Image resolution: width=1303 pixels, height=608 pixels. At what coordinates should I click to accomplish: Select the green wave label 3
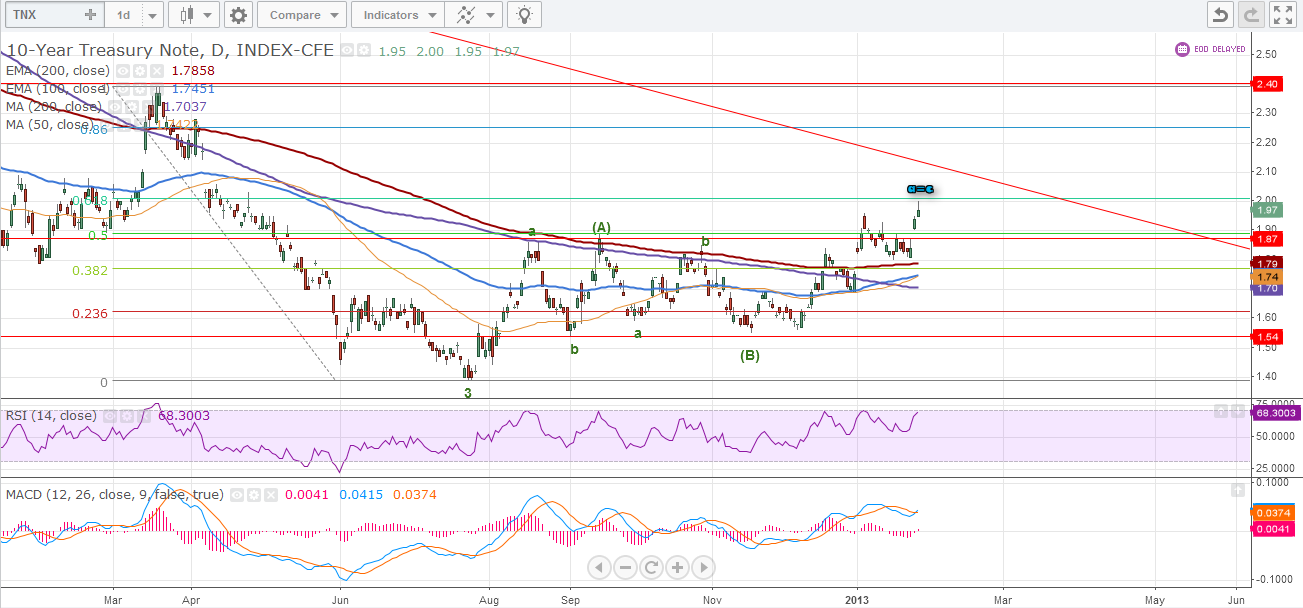click(467, 393)
